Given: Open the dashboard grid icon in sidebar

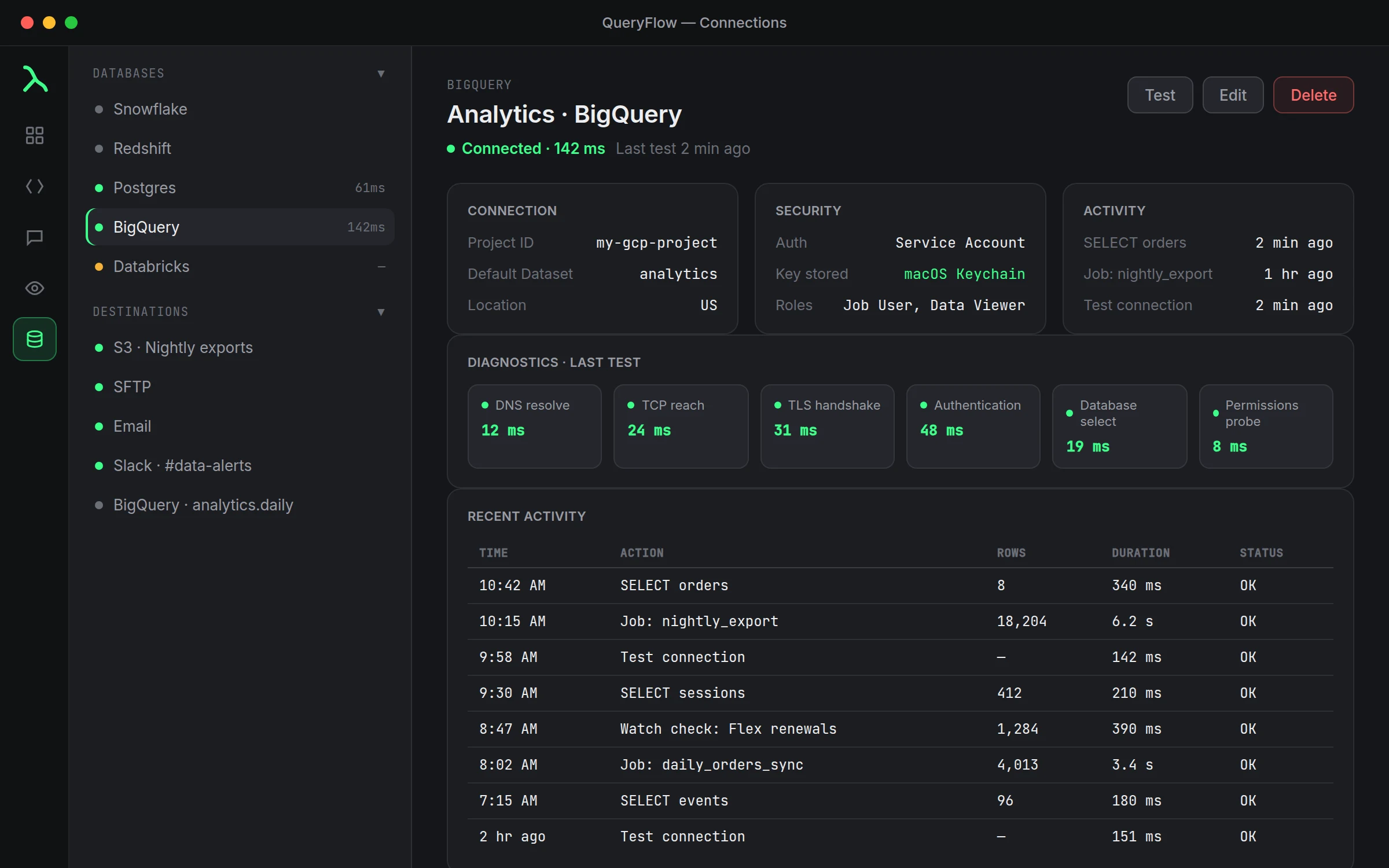Looking at the screenshot, I should (x=35, y=135).
